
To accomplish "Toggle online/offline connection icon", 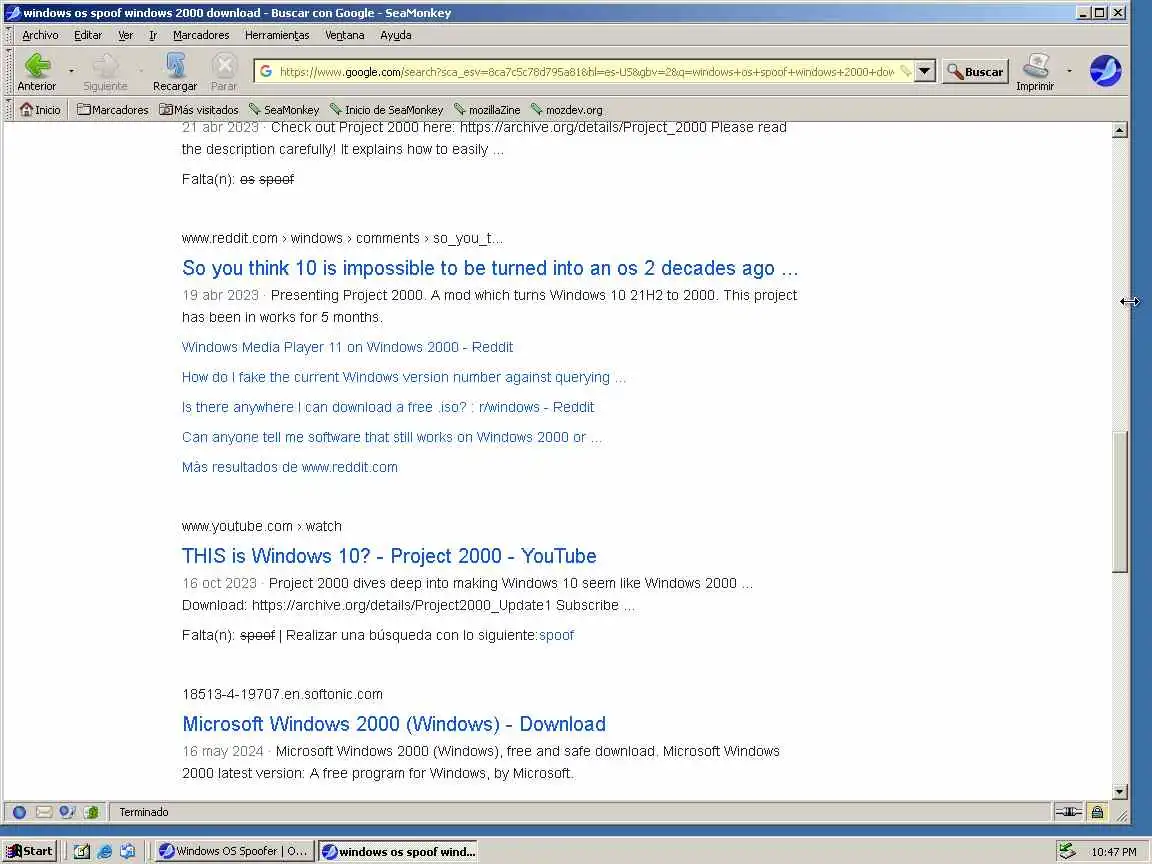I will (1068, 812).
